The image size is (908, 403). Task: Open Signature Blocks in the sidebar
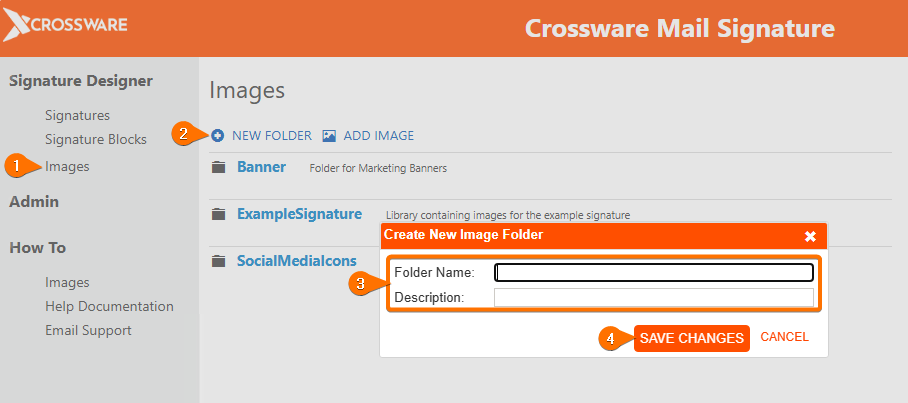pos(95,139)
